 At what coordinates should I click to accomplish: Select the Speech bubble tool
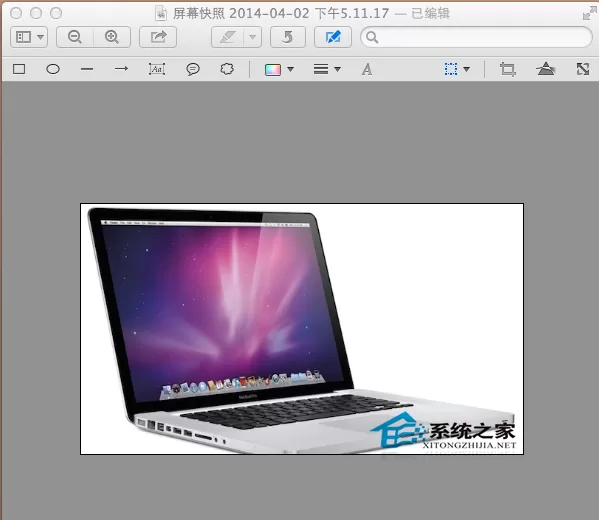(193, 69)
